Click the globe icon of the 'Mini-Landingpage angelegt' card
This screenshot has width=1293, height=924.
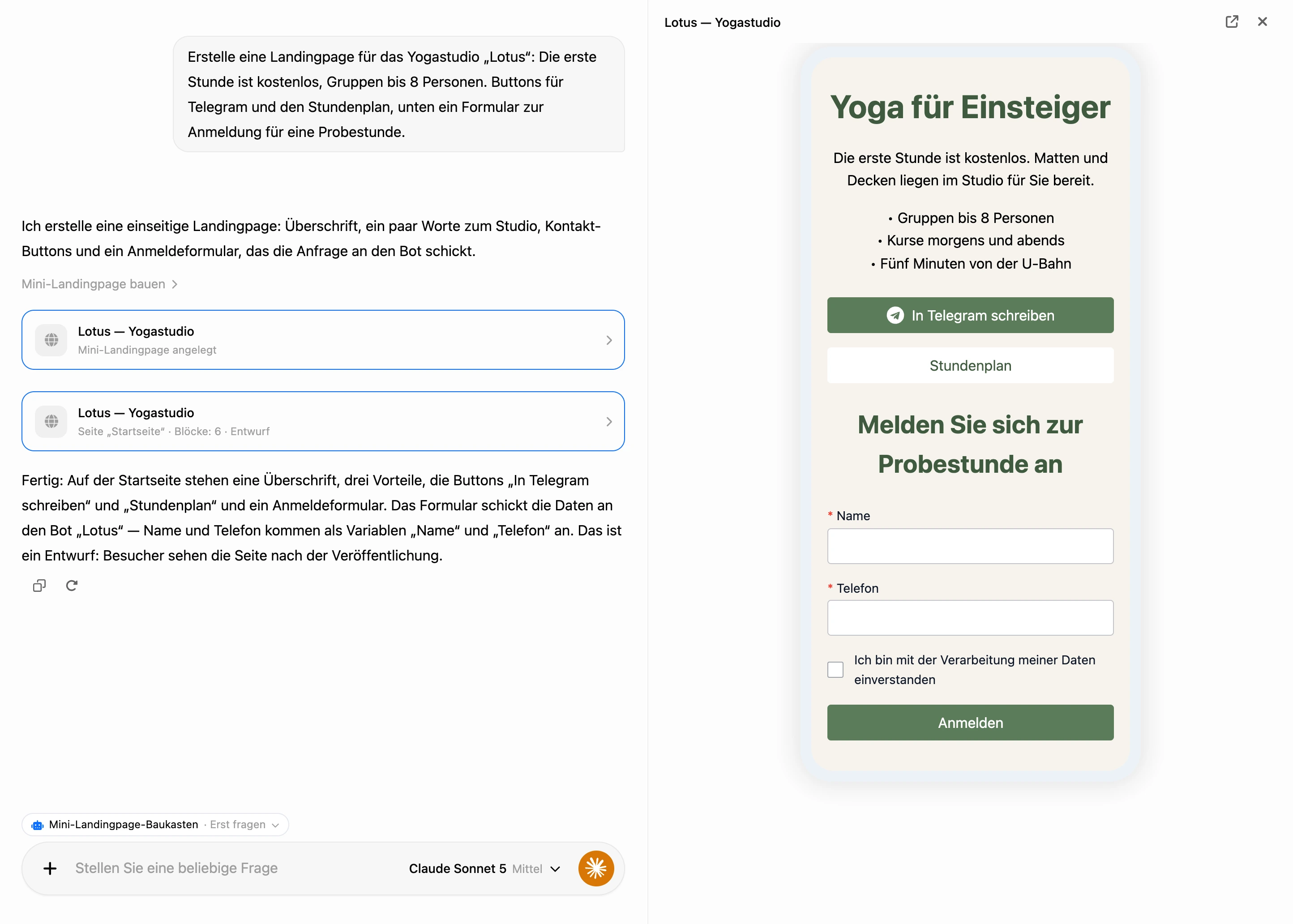pyautogui.click(x=51, y=340)
